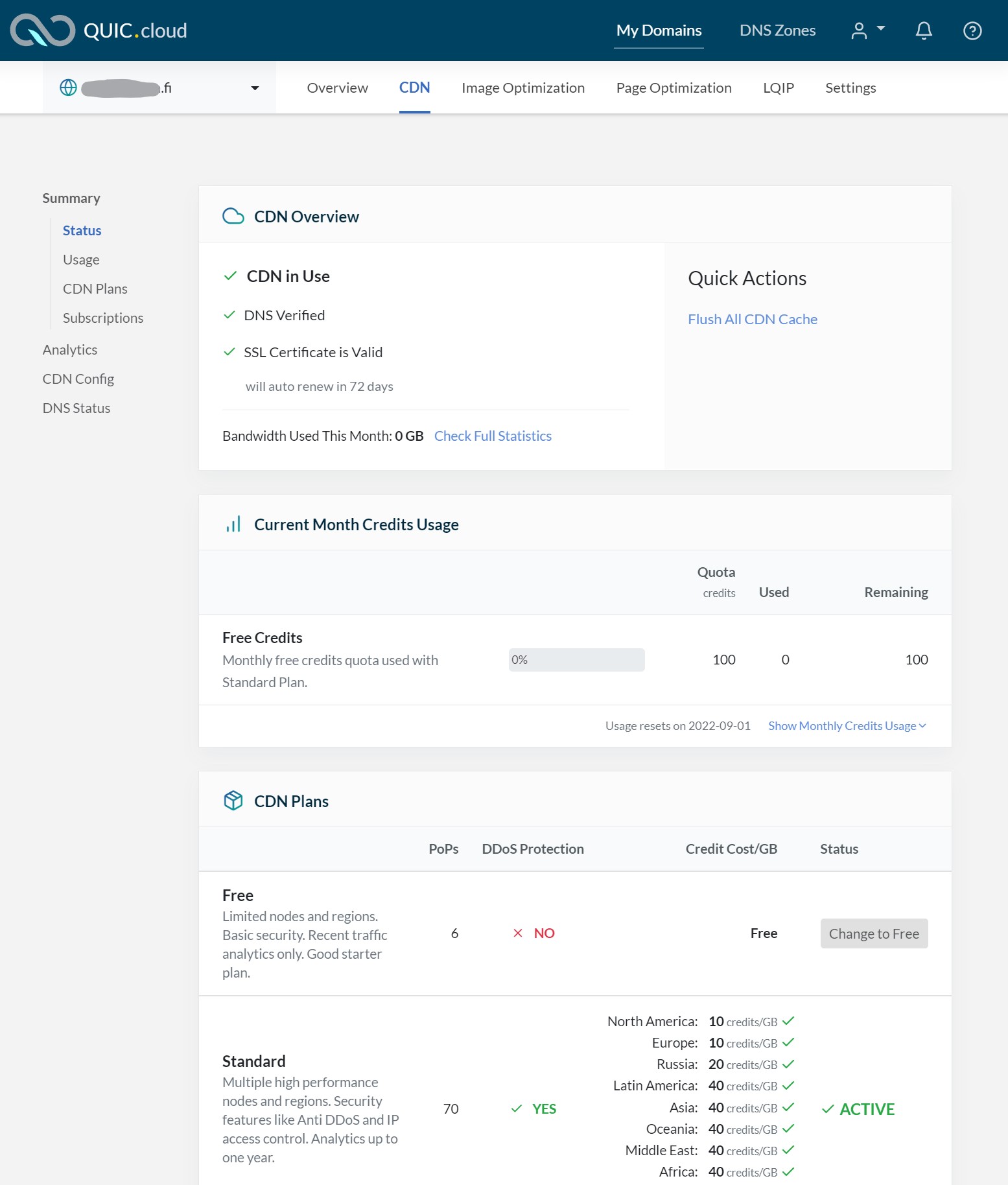Click the Free Credits 0% progress bar
The width and height of the screenshot is (1008, 1185).
(x=576, y=660)
